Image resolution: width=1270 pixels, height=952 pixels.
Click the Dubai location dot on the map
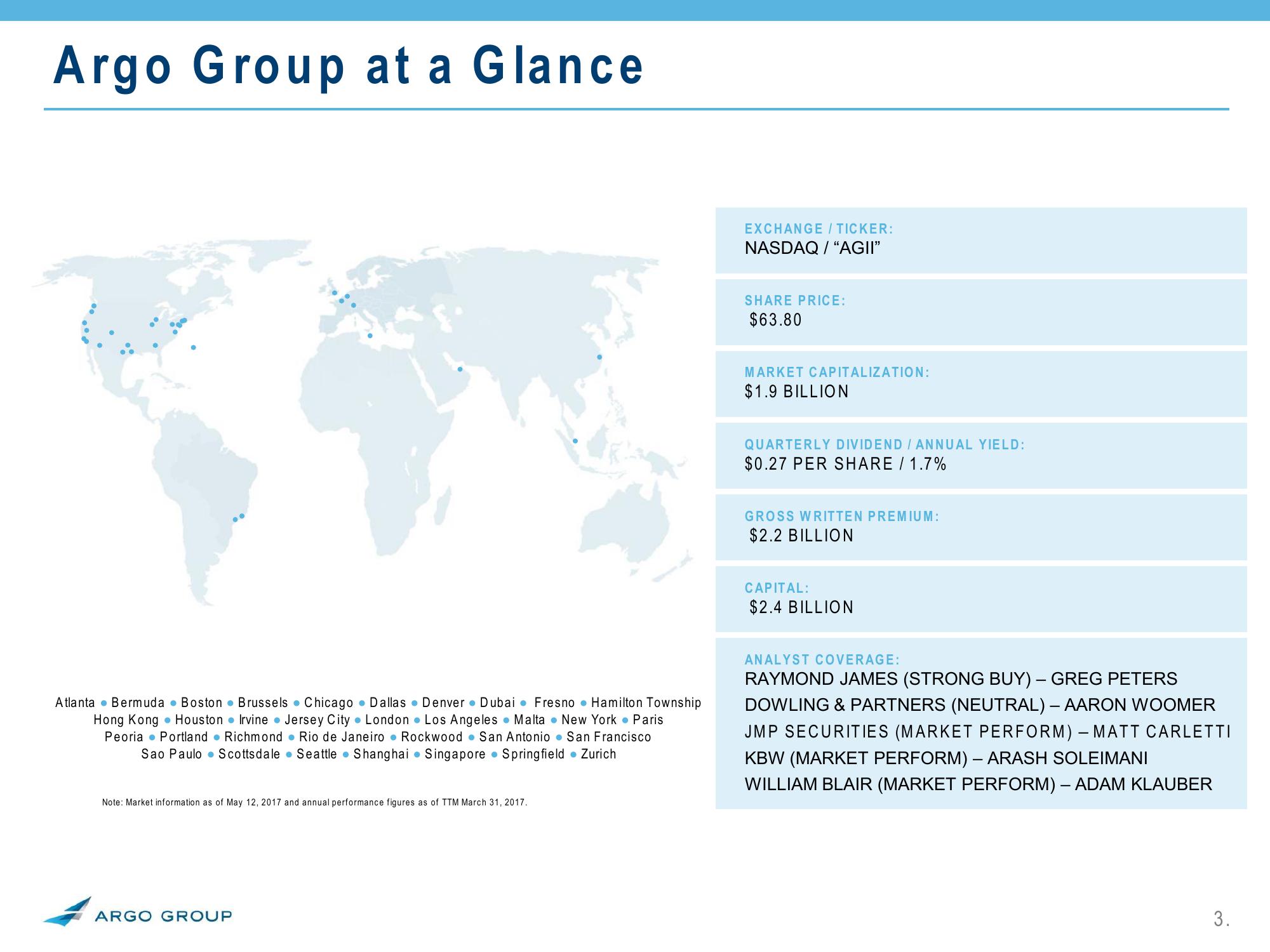[460, 369]
